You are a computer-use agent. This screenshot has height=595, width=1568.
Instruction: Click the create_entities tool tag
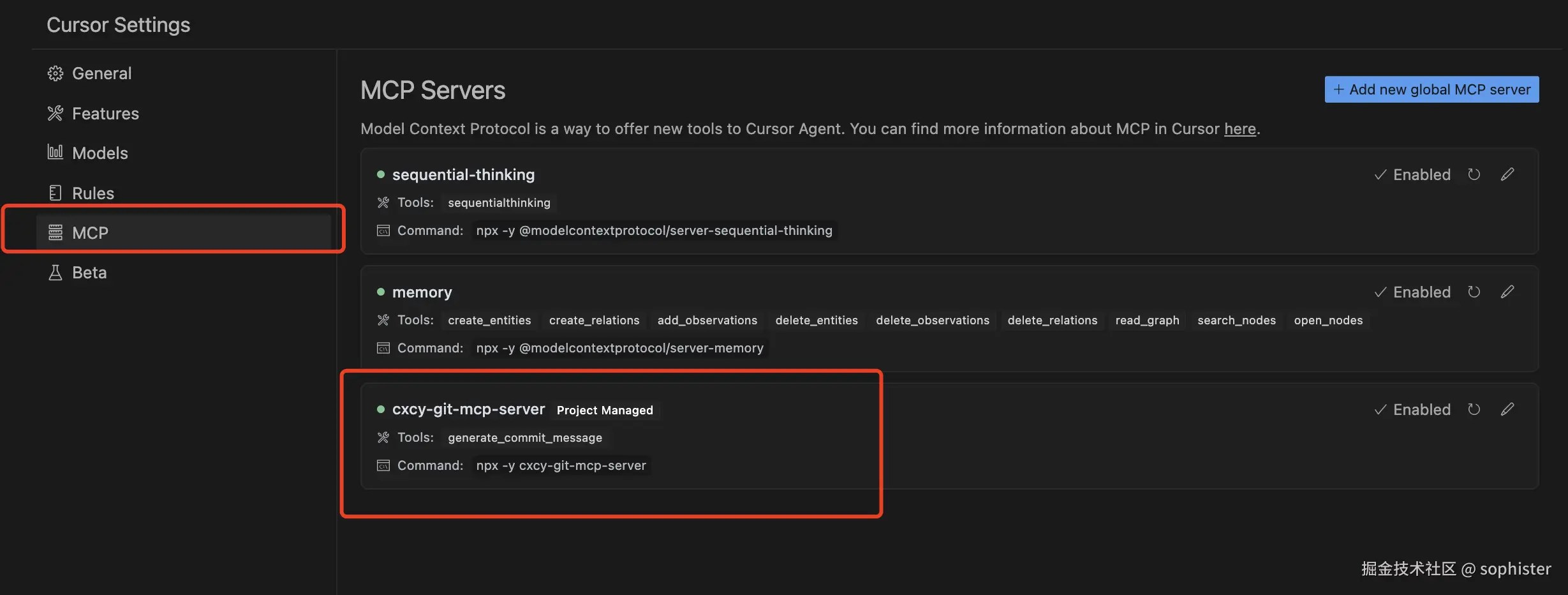(x=489, y=320)
